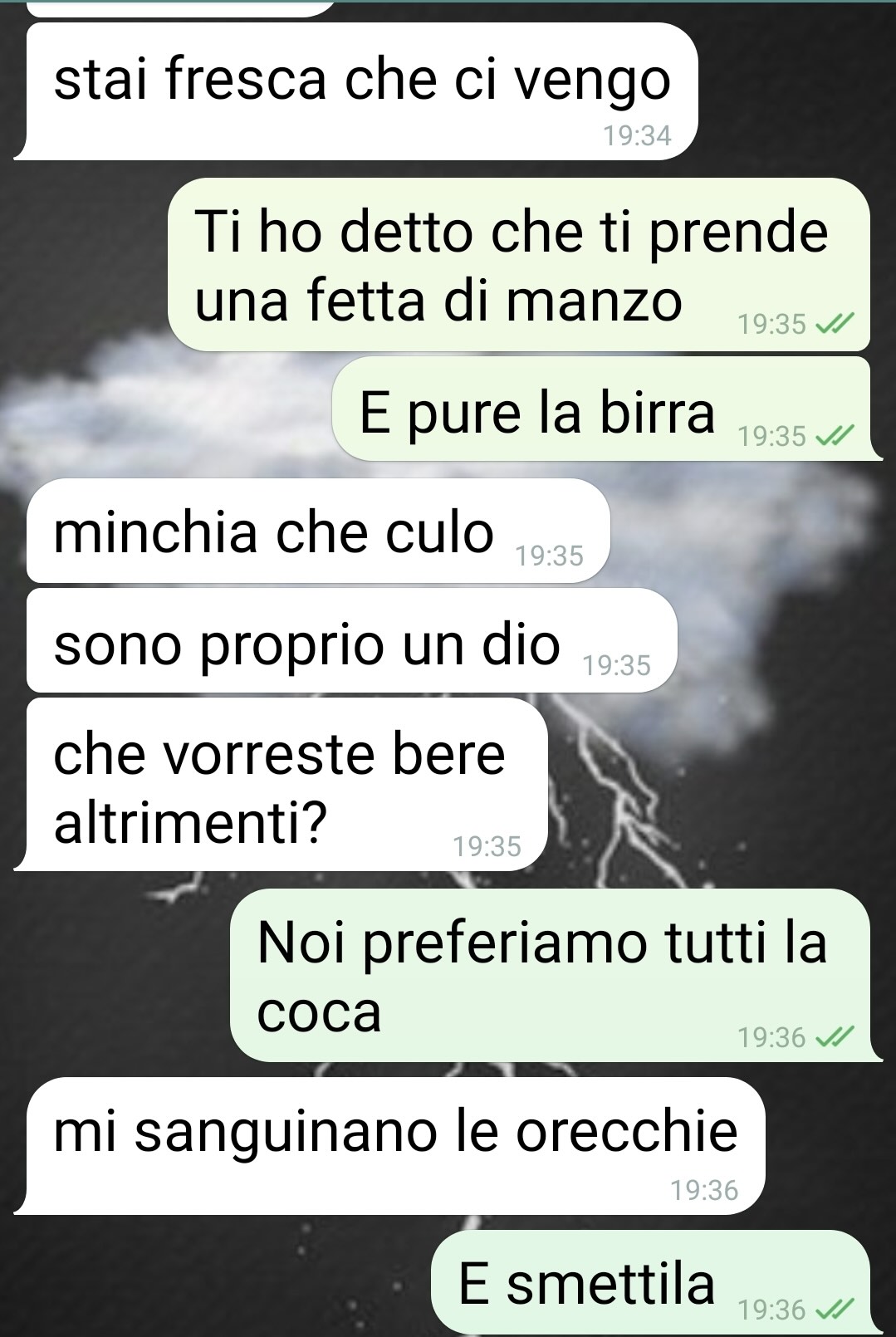Select the 'che vorreste bere altrimenti?' message
The image size is (896, 1337).
pyautogui.click(x=282, y=784)
